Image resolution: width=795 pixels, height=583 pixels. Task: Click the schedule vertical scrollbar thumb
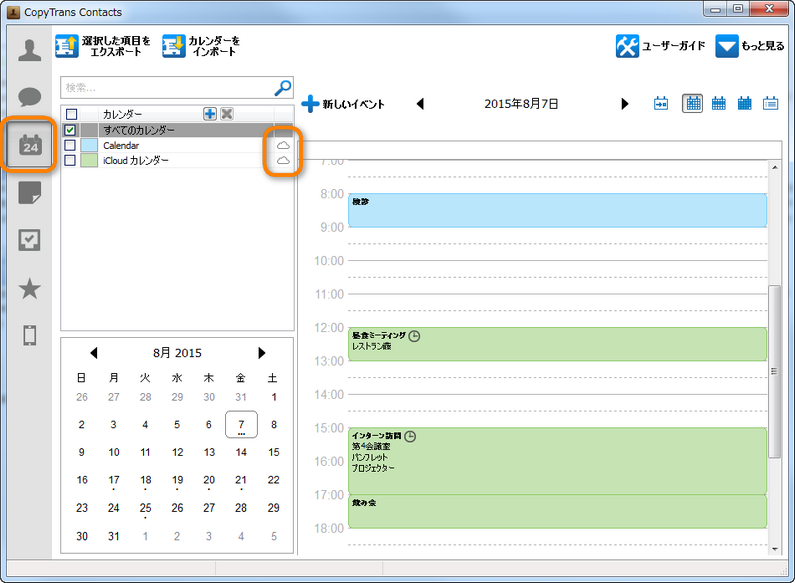(x=774, y=372)
